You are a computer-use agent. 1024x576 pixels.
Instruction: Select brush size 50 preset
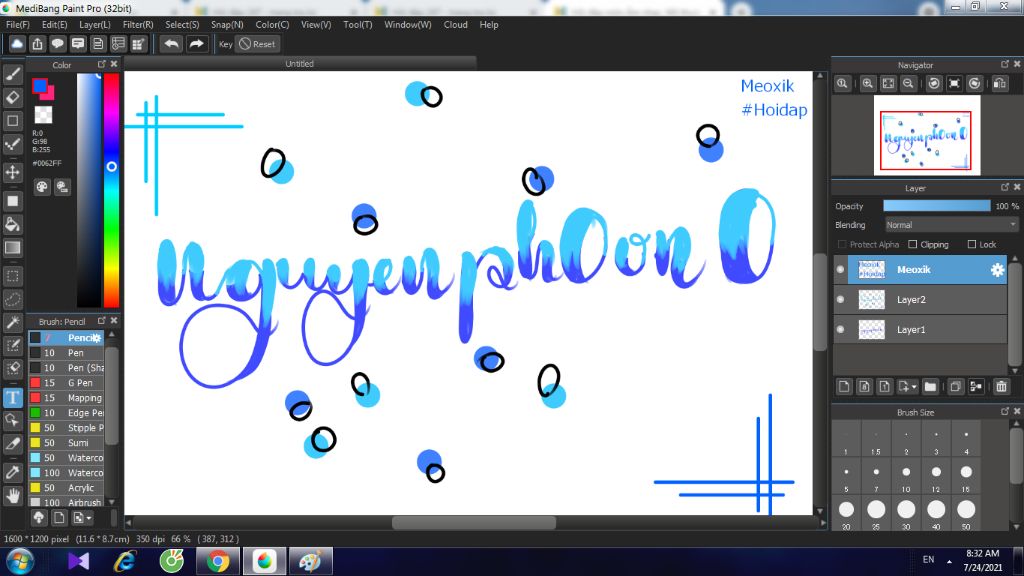pyautogui.click(x=966, y=513)
